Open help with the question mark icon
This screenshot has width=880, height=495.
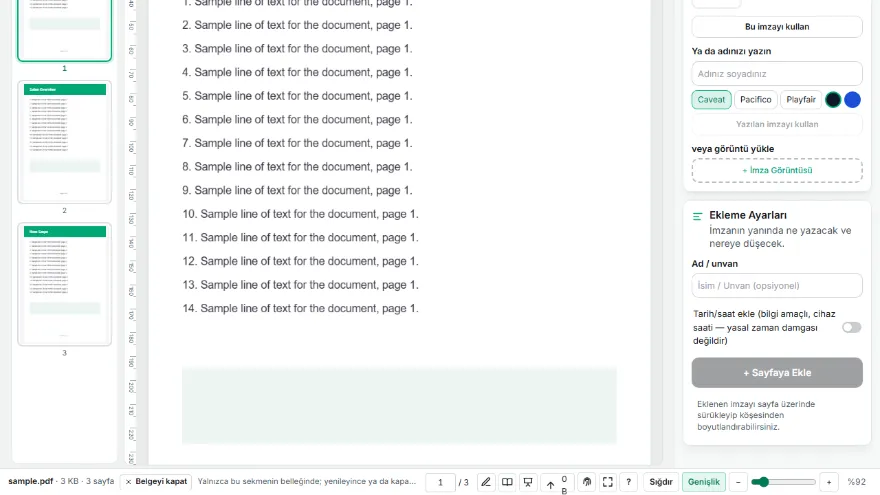629,482
